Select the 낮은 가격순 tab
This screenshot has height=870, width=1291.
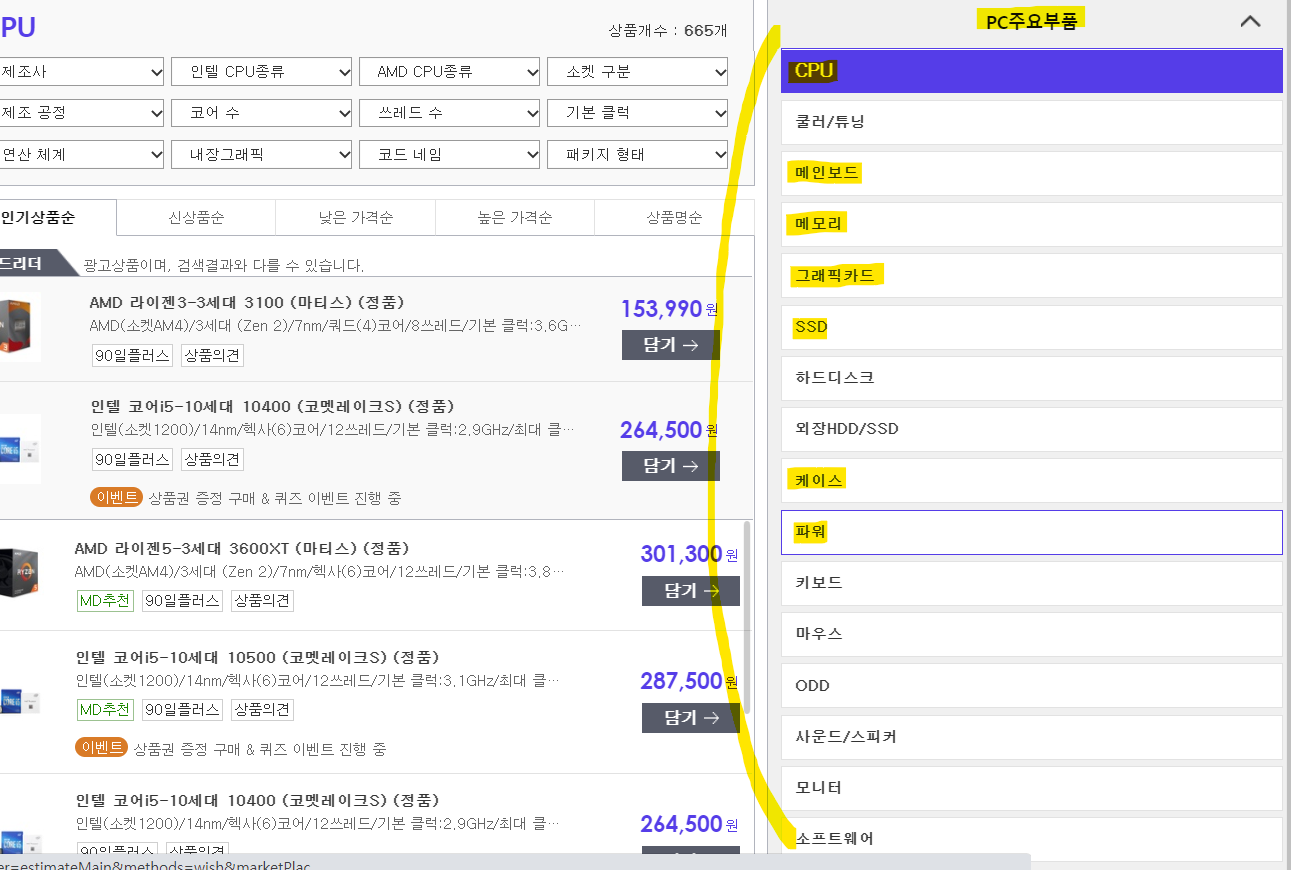click(x=355, y=217)
